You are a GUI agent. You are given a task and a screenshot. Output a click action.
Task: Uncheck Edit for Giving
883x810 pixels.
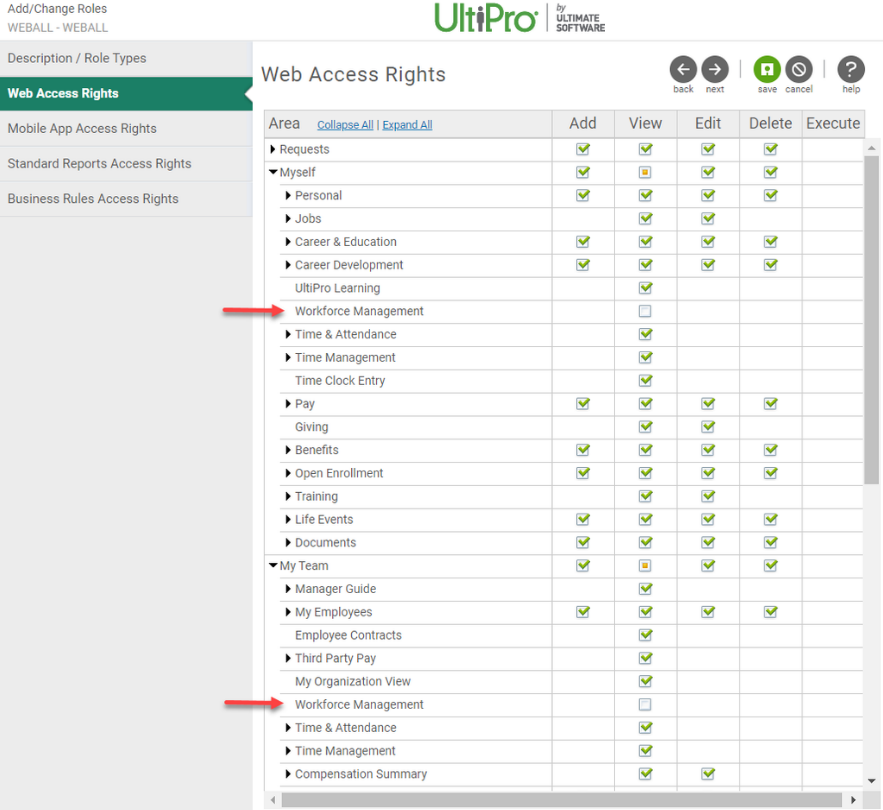(x=708, y=426)
